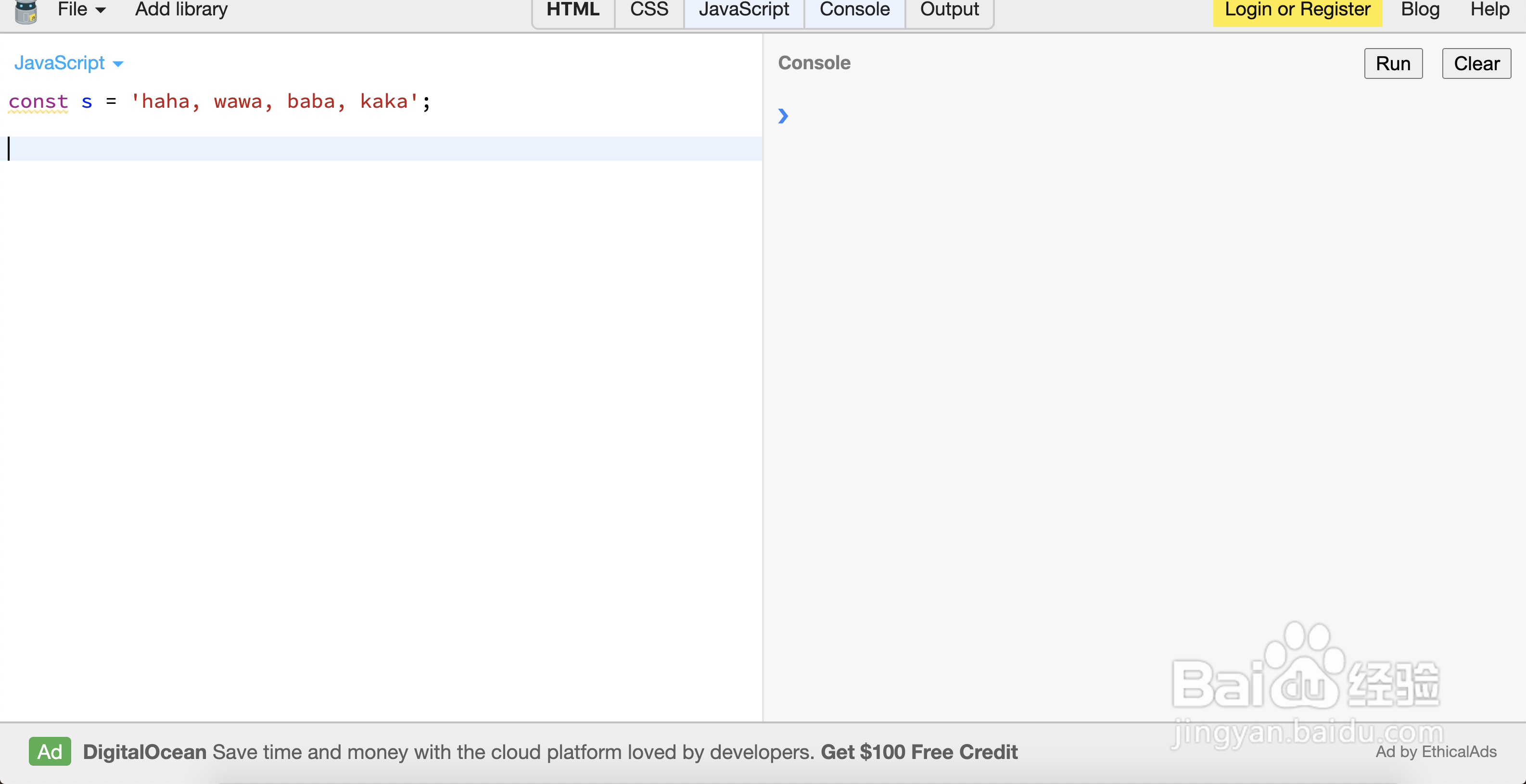Screen dimensions: 1526x784
Task: Click the highlighted empty editor line
Action: 379,149
